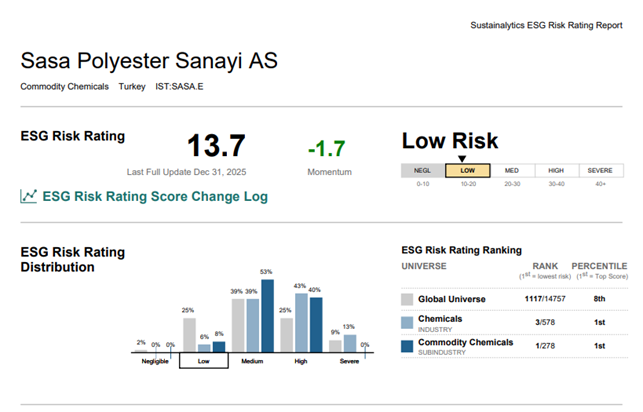The height and width of the screenshot is (412, 643).
Task: Click the Global Universe grey legend swatch
Action: click(x=407, y=299)
